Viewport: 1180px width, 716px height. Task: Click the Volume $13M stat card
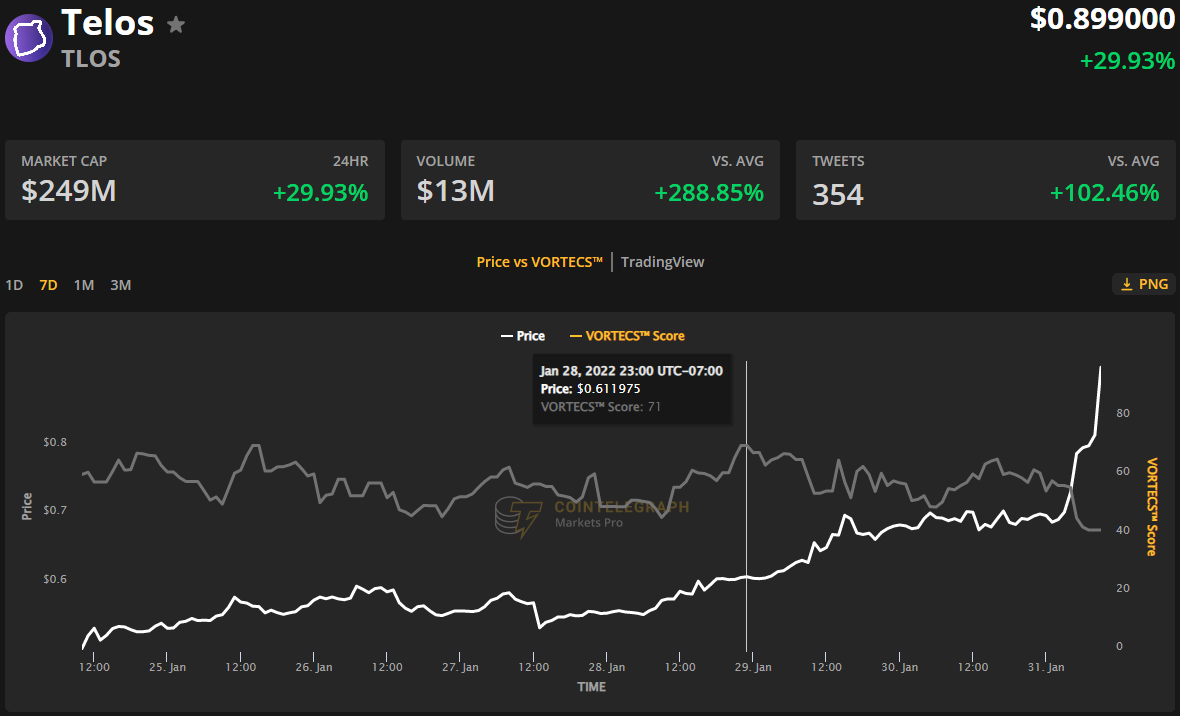pos(590,180)
